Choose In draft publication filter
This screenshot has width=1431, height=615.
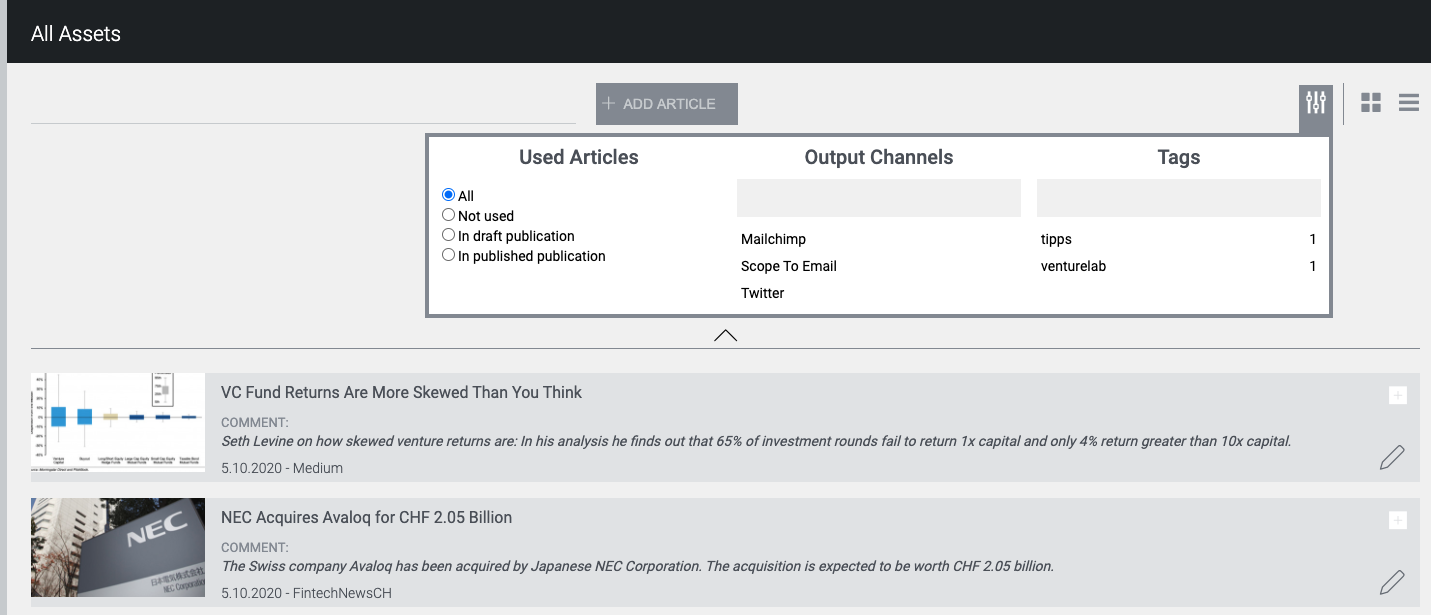(448, 235)
